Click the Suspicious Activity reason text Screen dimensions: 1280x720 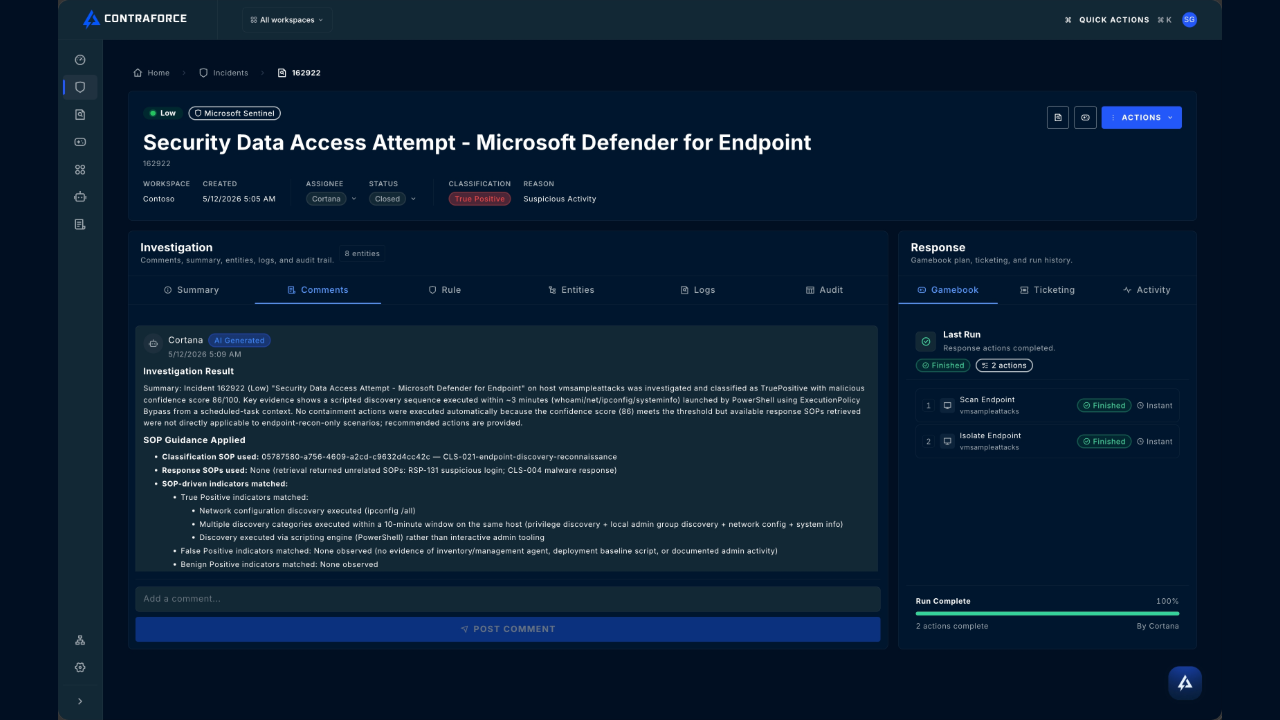coord(560,199)
